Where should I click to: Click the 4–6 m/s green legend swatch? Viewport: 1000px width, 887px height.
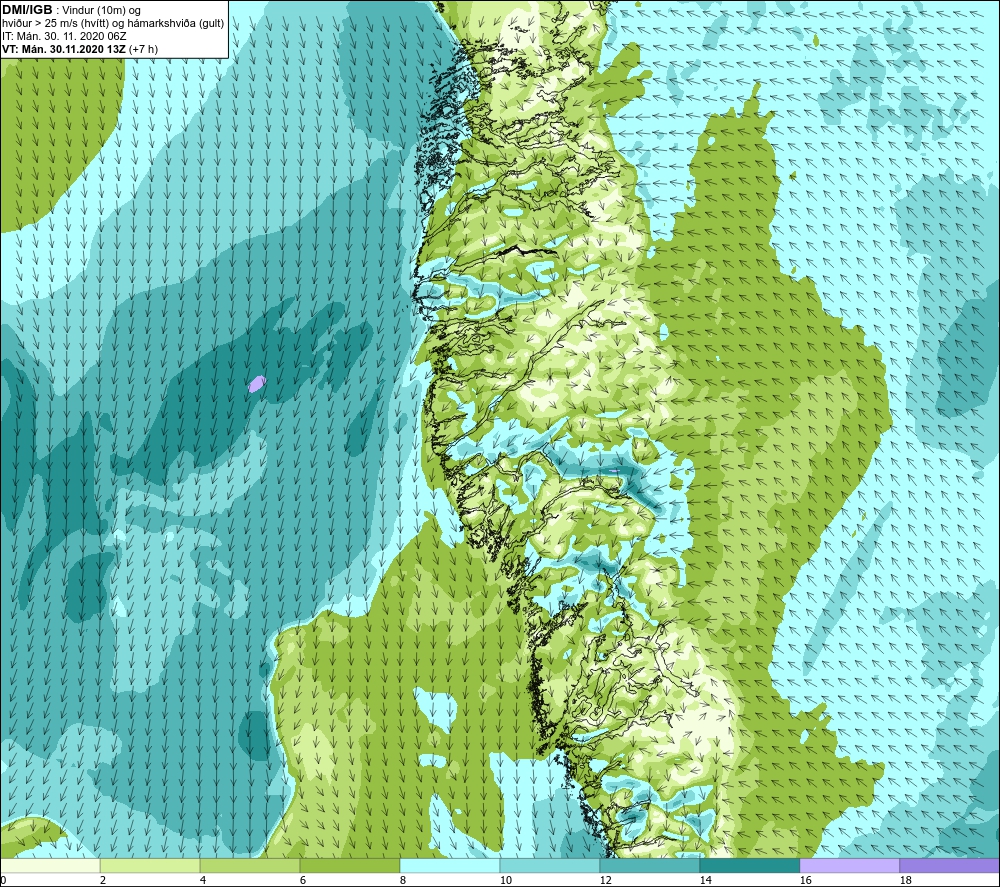(249, 865)
